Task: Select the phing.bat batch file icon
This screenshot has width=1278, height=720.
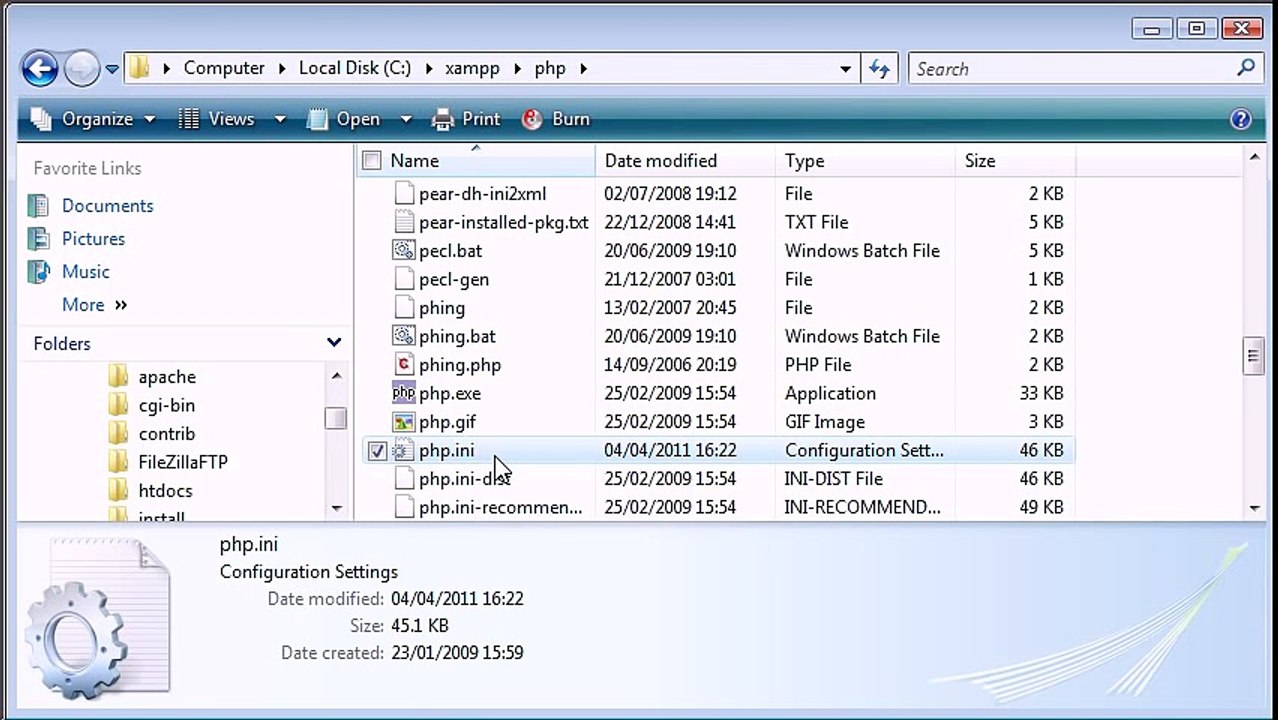Action: pyautogui.click(x=404, y=336)
